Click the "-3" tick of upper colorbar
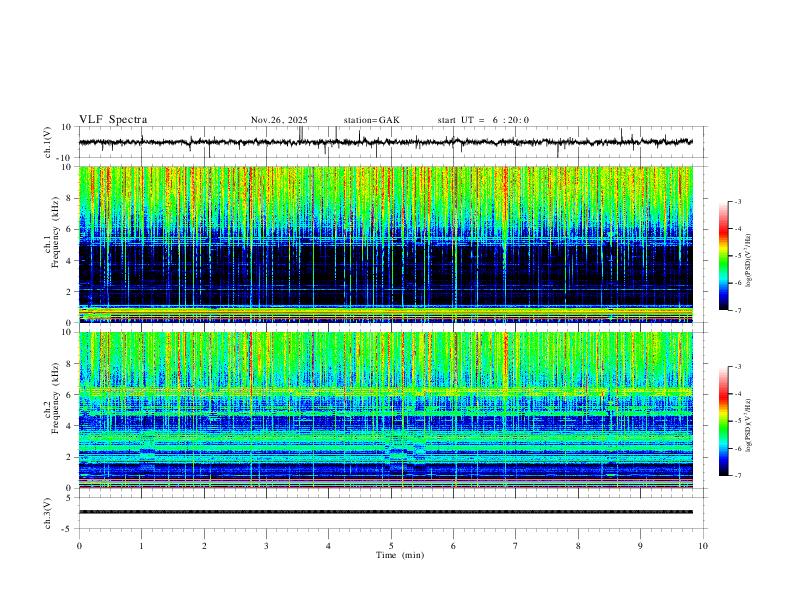The height and width of the screenshot is (612, 792). click(737, 201)
